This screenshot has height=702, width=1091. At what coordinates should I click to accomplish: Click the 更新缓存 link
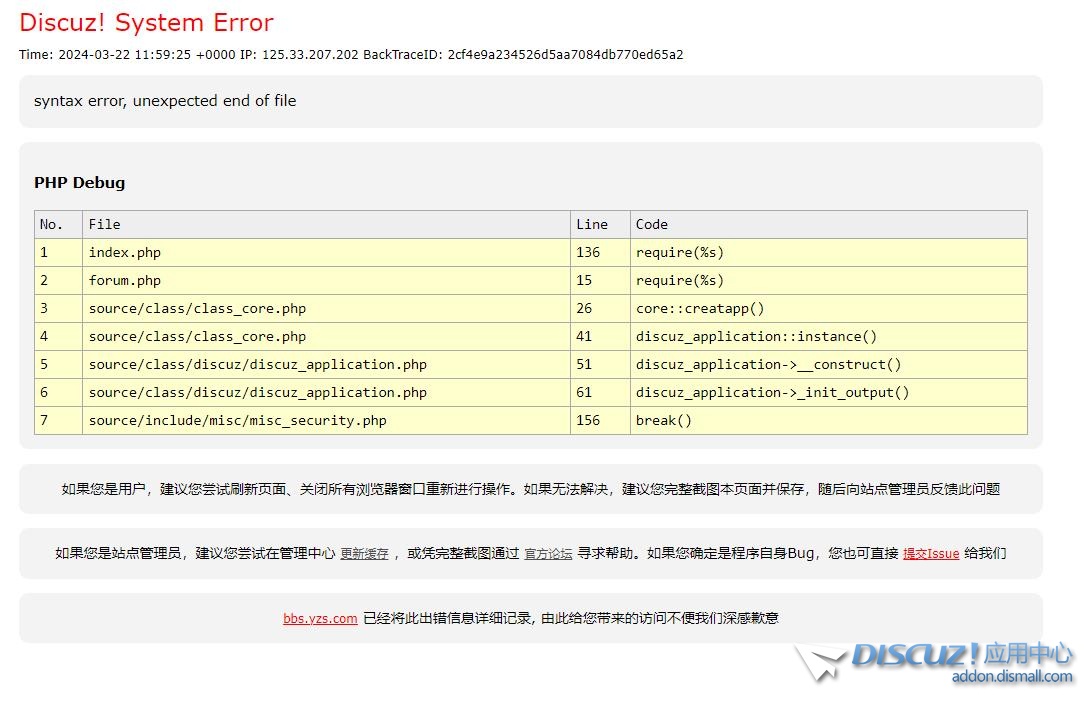click(364, 554)
